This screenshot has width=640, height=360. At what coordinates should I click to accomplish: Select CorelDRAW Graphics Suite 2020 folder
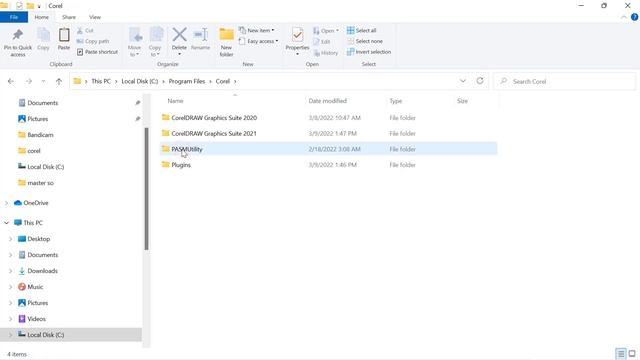click(329, 118)
